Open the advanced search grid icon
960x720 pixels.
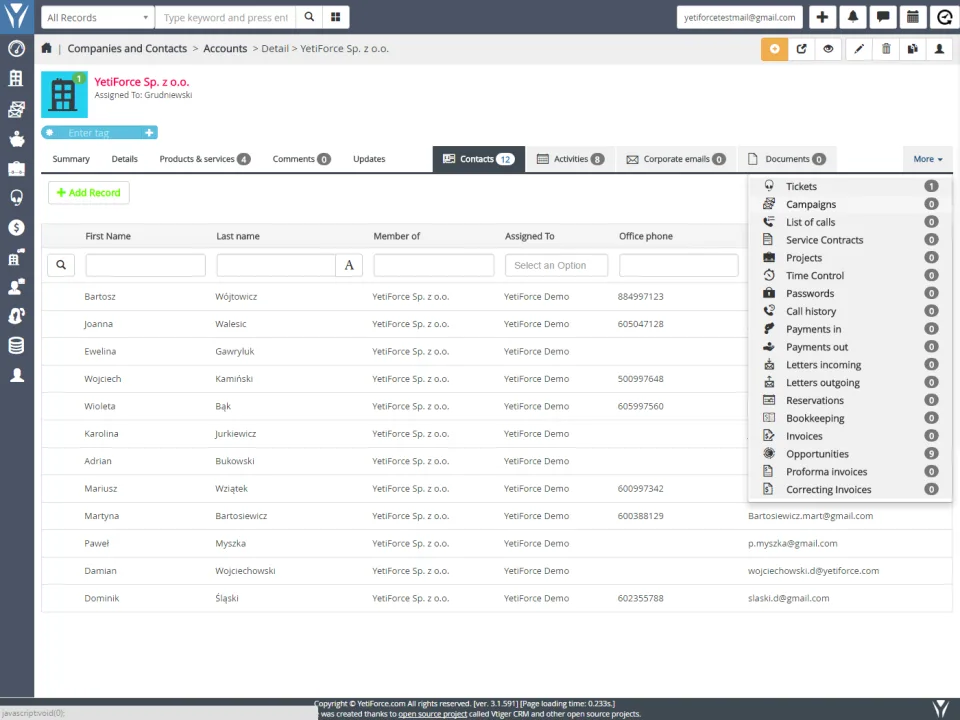point(336,17)
